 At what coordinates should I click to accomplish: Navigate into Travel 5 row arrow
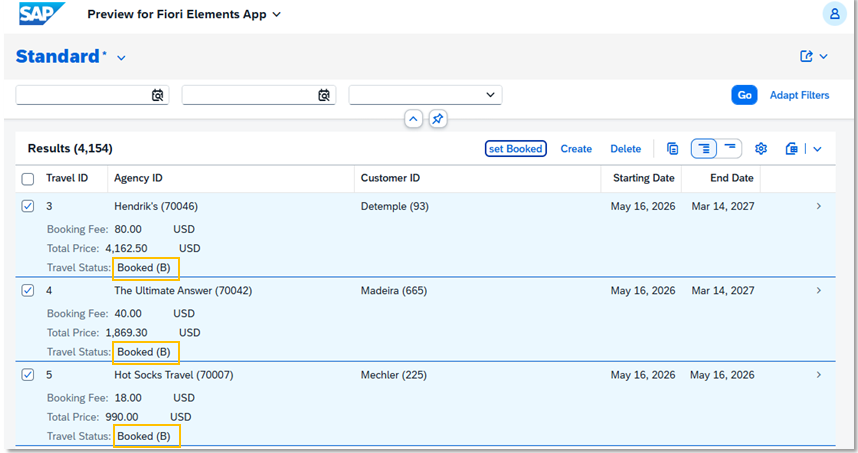pos(819,375)
